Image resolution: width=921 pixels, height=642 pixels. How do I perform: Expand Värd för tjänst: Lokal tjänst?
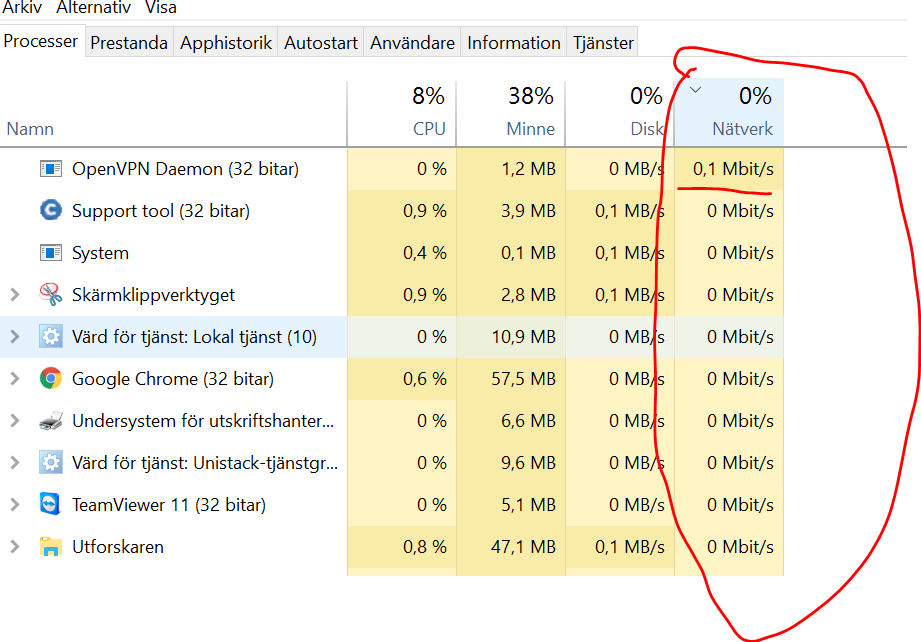[14, 337]
